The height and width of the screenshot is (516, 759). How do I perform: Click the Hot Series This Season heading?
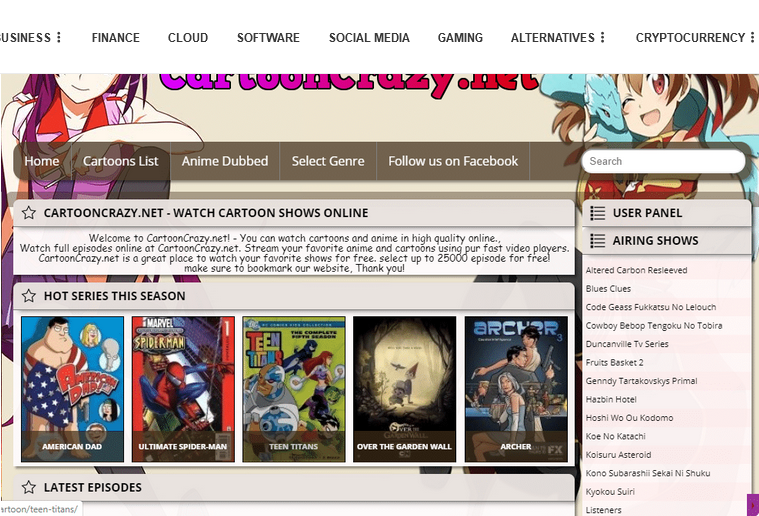click(x=114, y=296)
